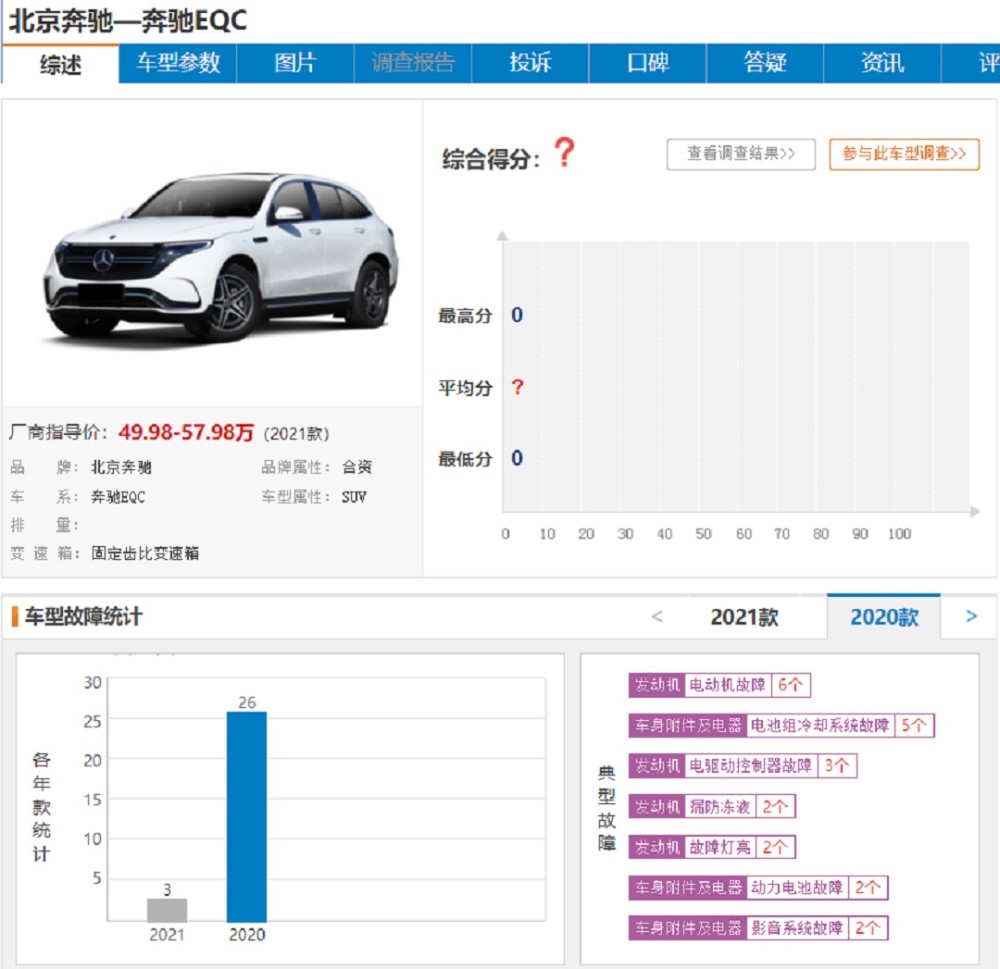This screenshot has height=969, width=1000.
Task: Click the price 49.98-57.98万
Action: coord(186,433)
